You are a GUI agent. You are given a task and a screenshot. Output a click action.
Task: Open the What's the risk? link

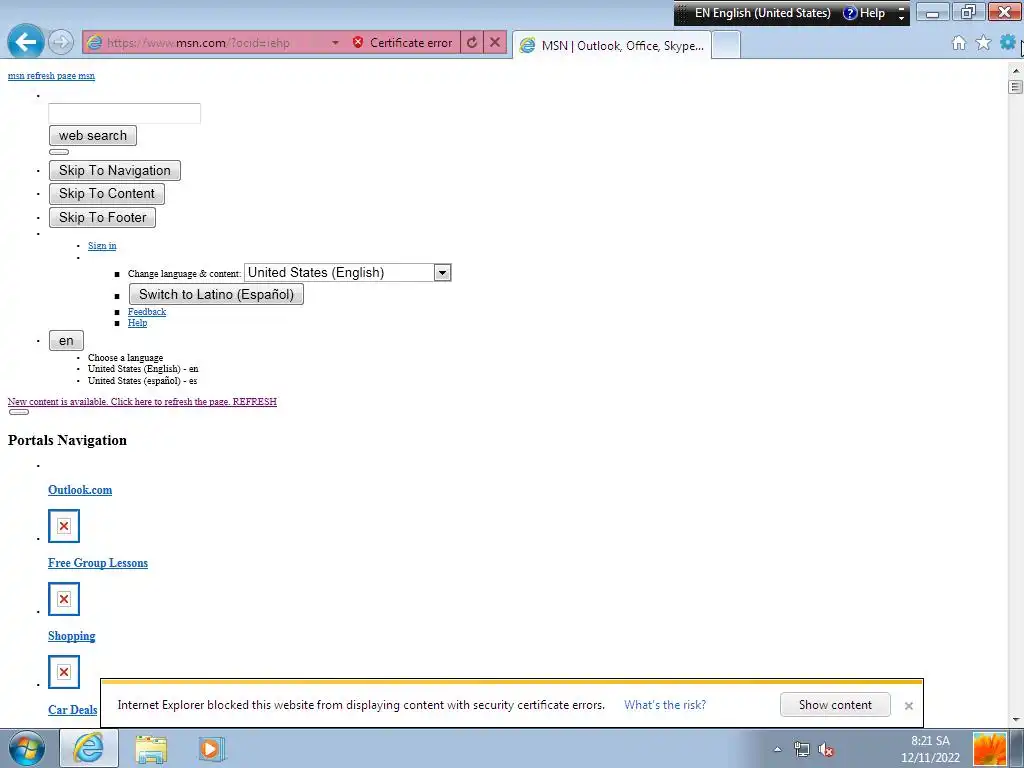pyautogui.click(x=665, y=705)
